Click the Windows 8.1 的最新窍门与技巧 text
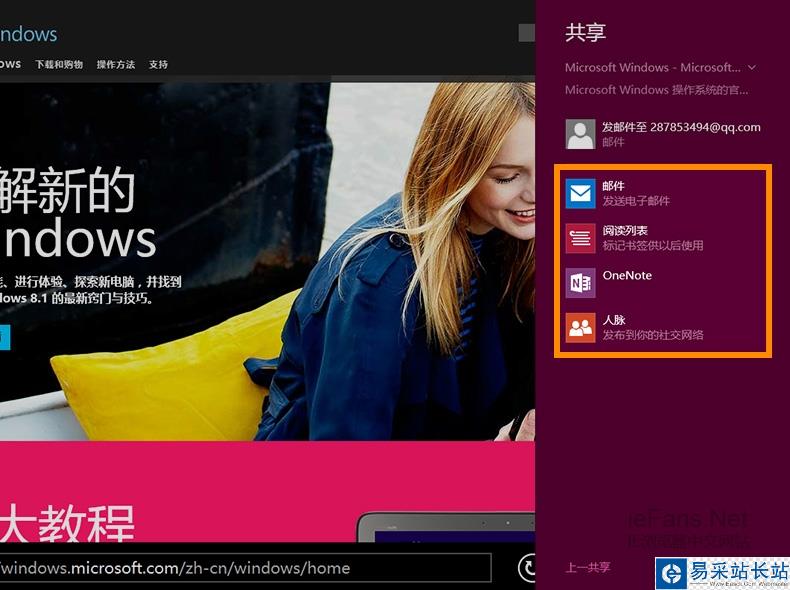 (77, 298)
